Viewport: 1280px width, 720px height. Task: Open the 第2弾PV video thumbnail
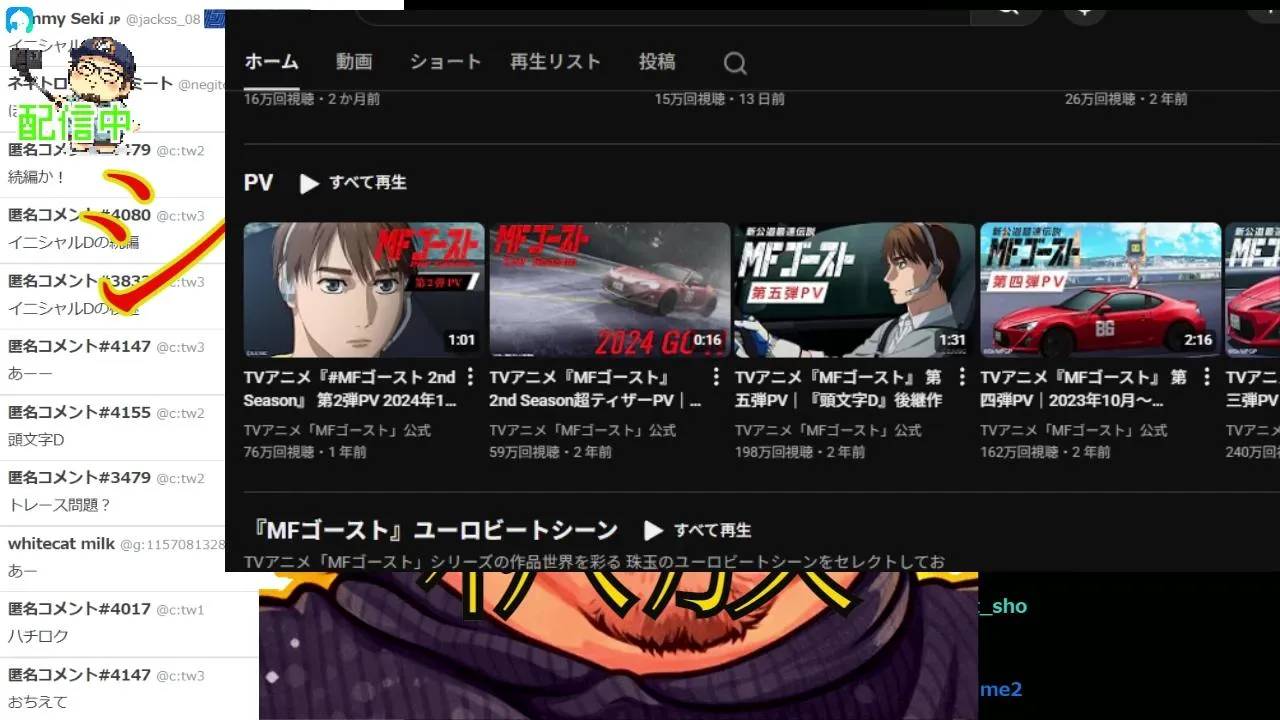pos(364,290)
